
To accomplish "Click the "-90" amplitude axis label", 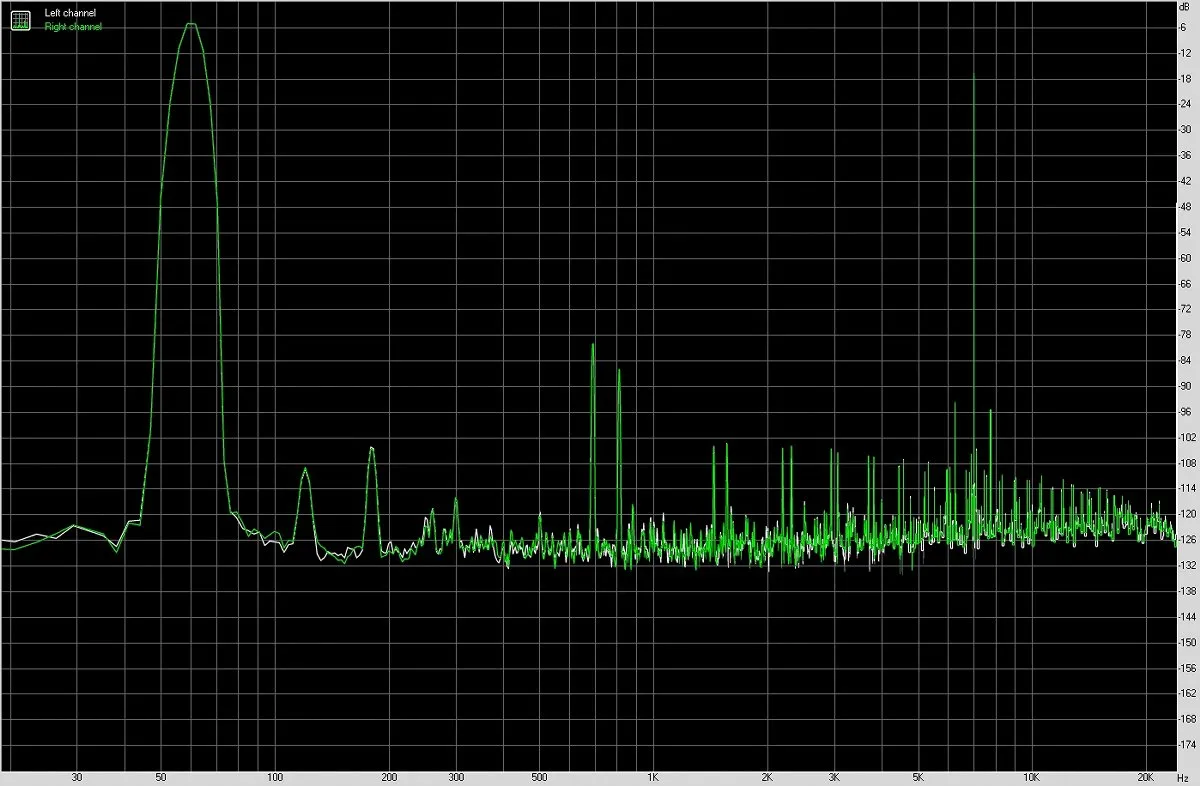I will (1187, 386).
